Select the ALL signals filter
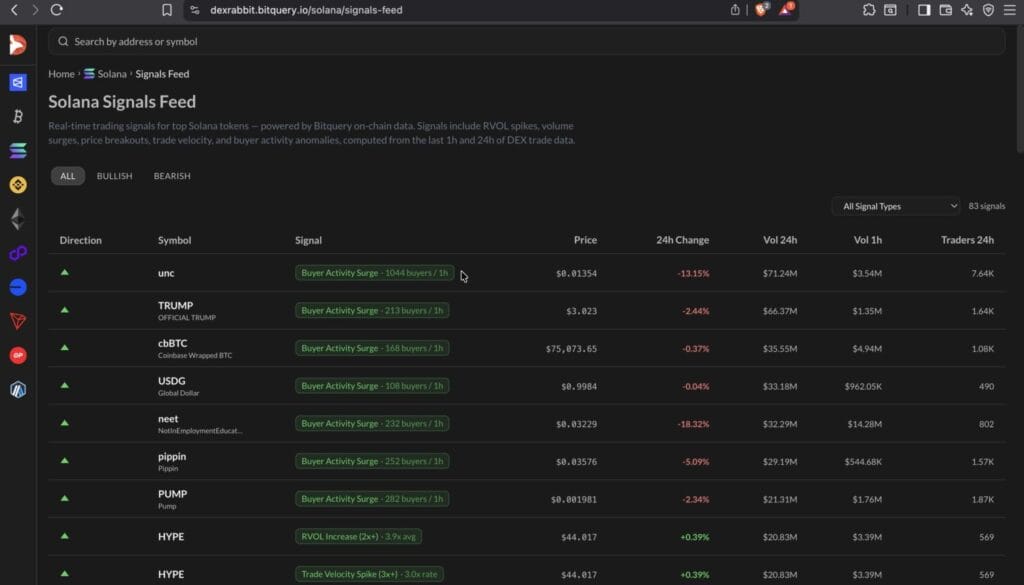 pos(67,176)
